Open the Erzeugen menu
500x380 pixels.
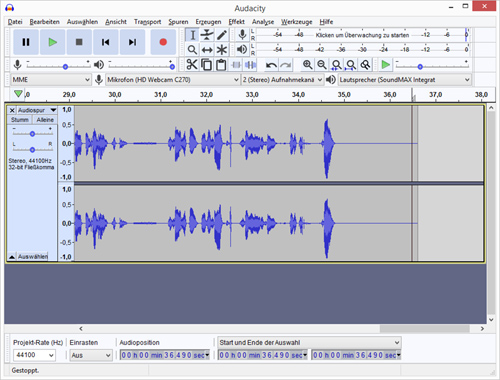[208, 22]
